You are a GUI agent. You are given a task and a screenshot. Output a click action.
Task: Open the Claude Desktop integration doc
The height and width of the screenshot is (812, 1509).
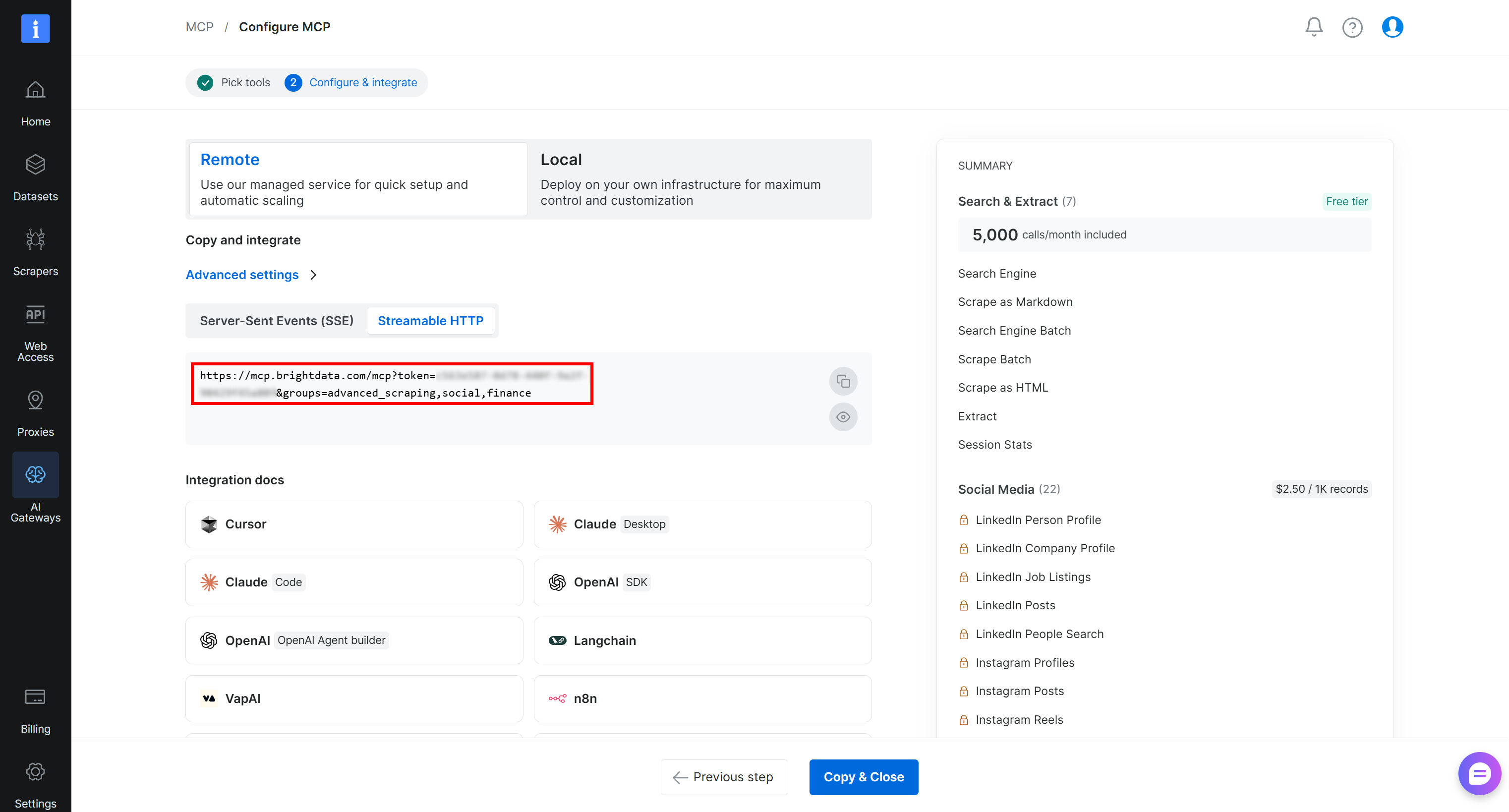point(702,524)
